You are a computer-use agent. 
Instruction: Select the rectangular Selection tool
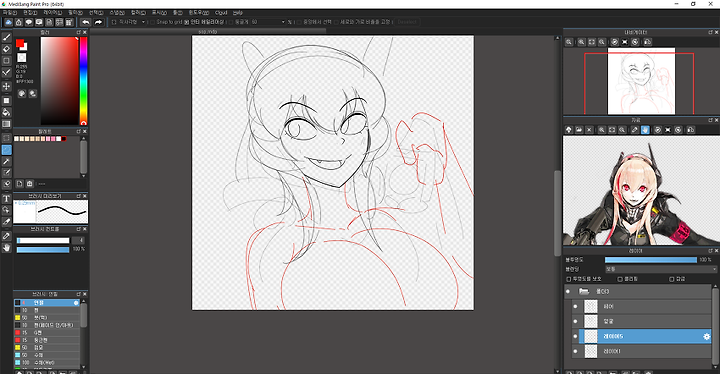tap(6, 138)
